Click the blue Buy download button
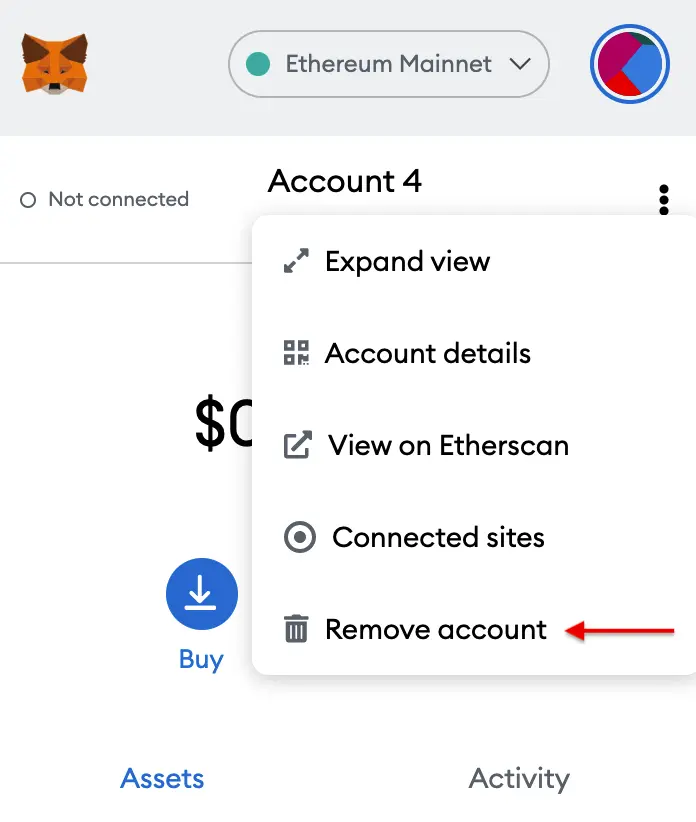The width and height of the screenshot is (696, 822). click(x=202, y=594)
